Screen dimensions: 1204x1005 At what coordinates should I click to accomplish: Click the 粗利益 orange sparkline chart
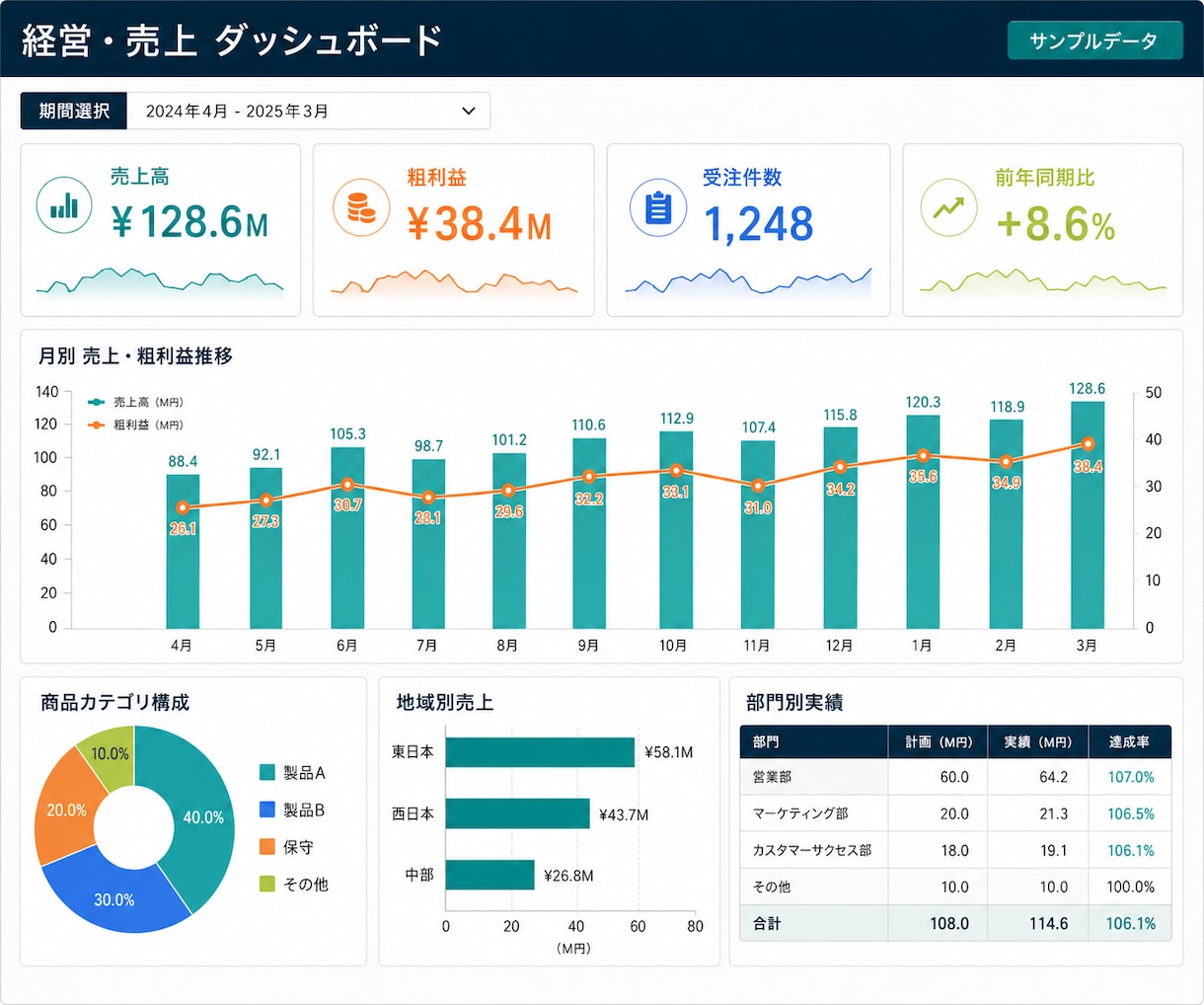pos(454,282)
